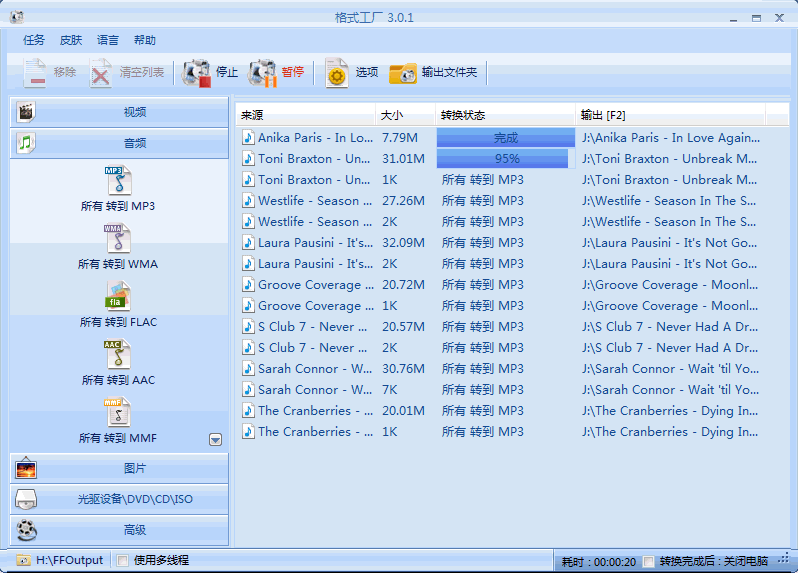The width and height of the screenshot is (798, 573).
Task: Click the 音频 music note icon
Action: [x=25, y=143]
